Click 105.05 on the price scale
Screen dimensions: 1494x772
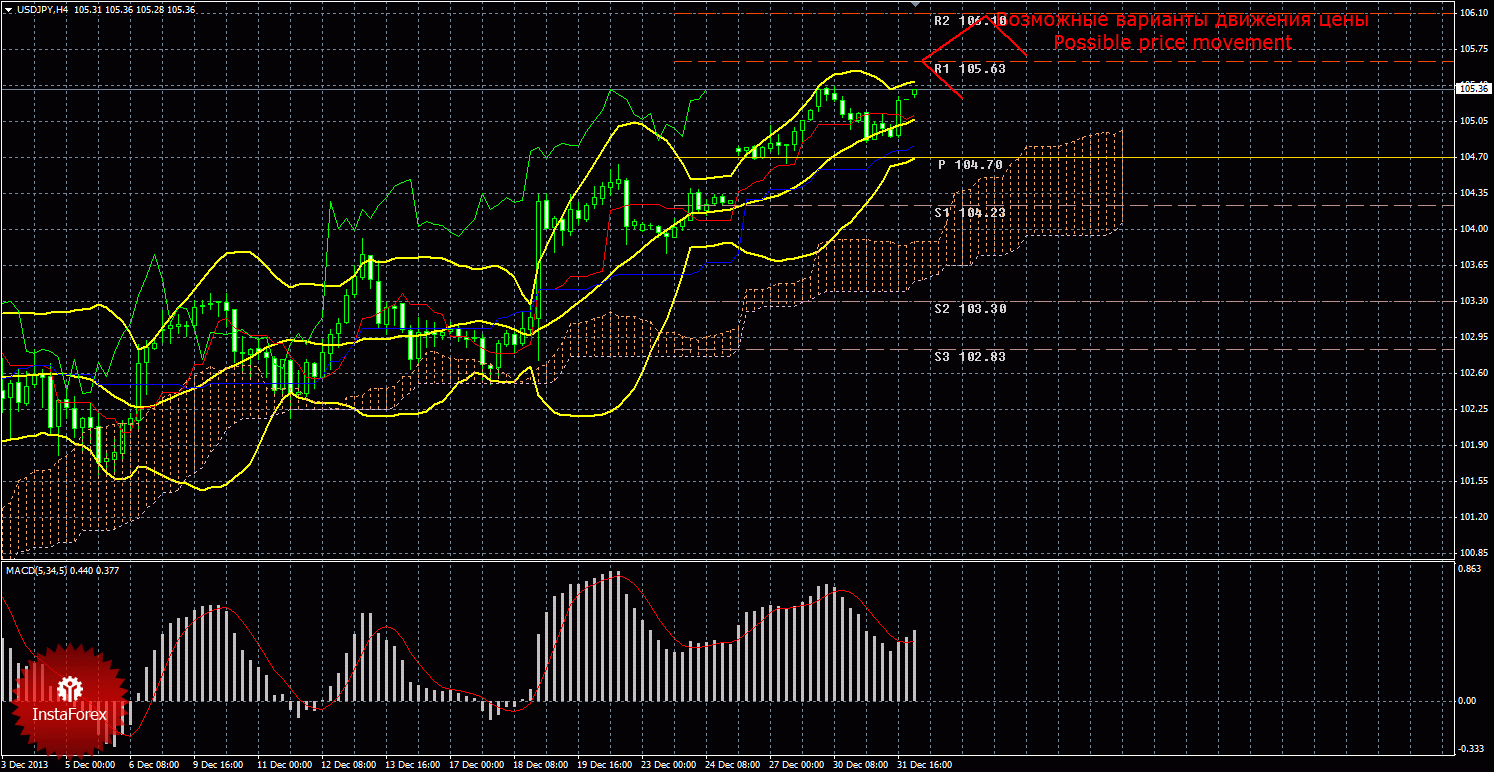click(1472, 121)
